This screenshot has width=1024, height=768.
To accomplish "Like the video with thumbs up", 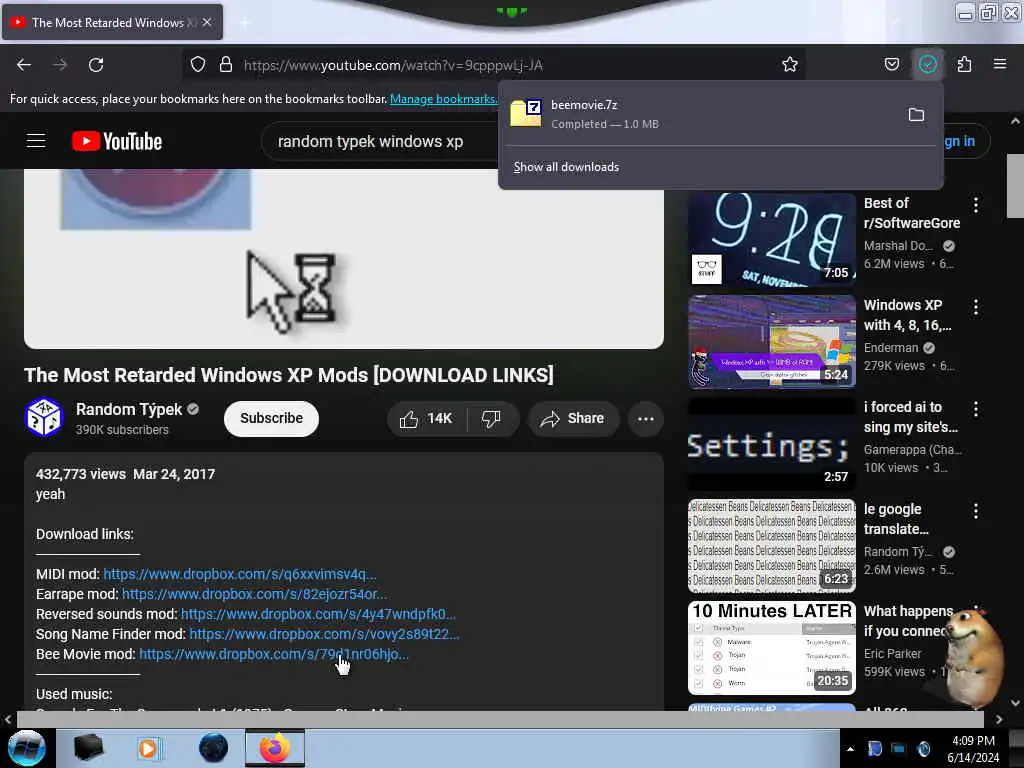I will pos(428,419).
